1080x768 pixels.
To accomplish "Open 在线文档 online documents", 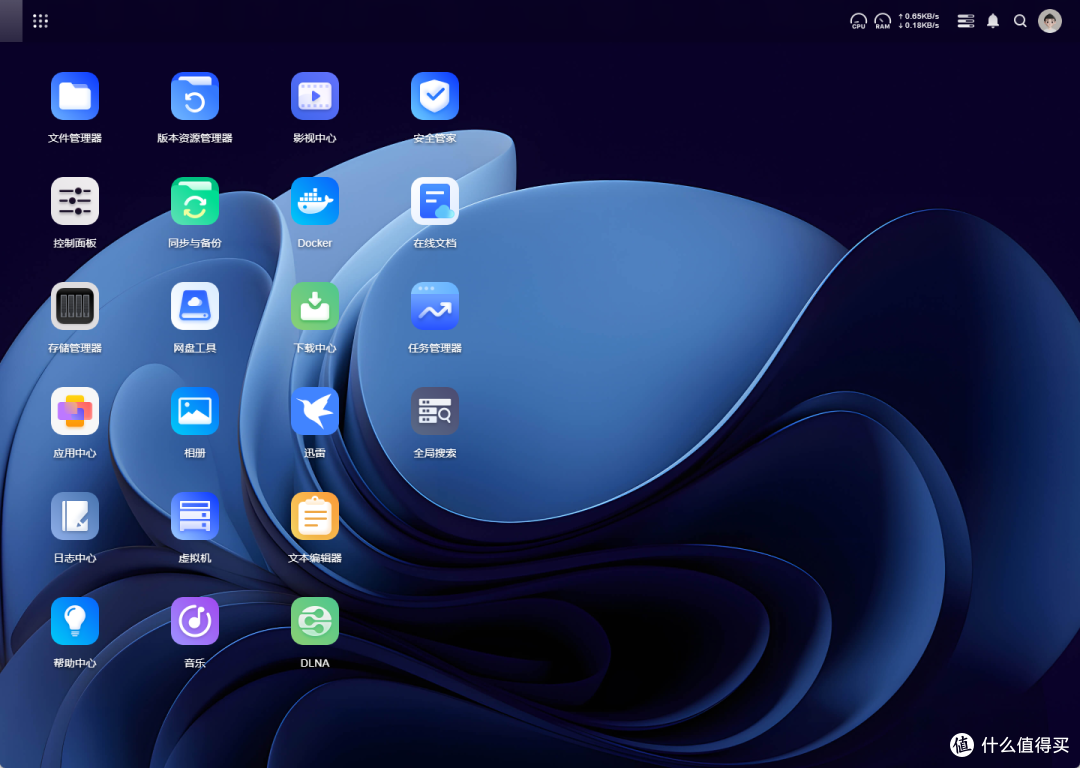I will pos(435,201).
